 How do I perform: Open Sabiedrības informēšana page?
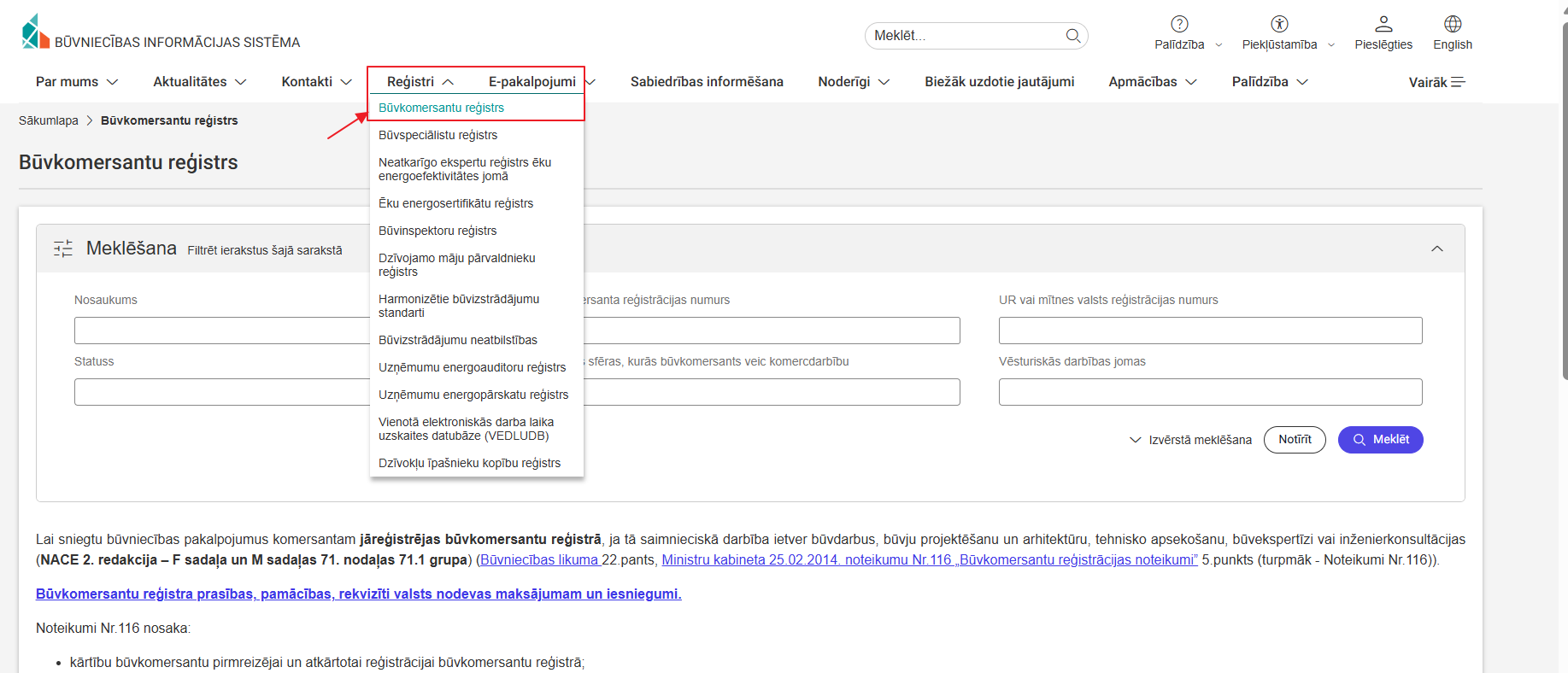click(x=707, y=82)
